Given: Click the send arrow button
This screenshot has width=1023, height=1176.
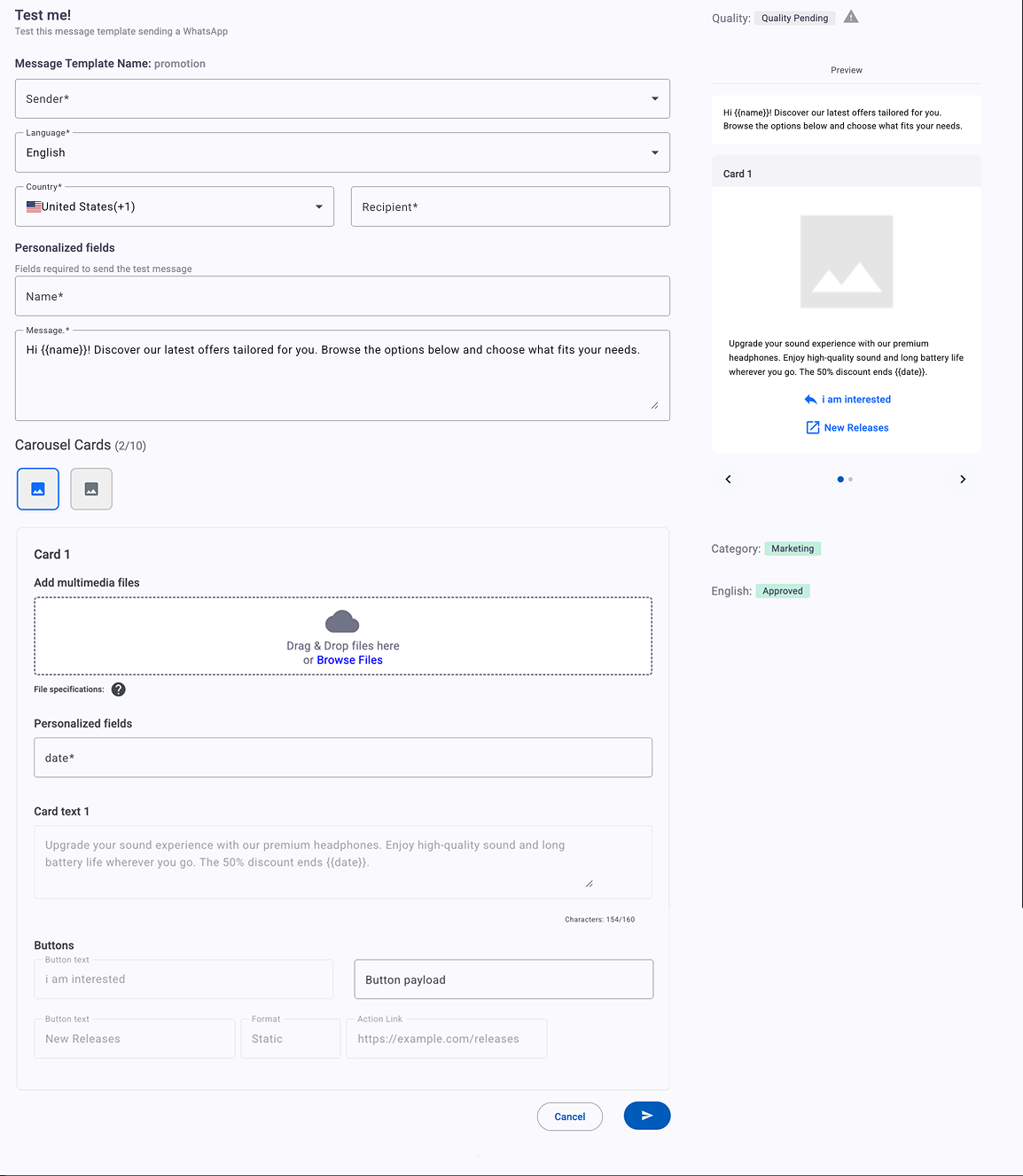Looking at the screenshot, I should (647, 1116).
